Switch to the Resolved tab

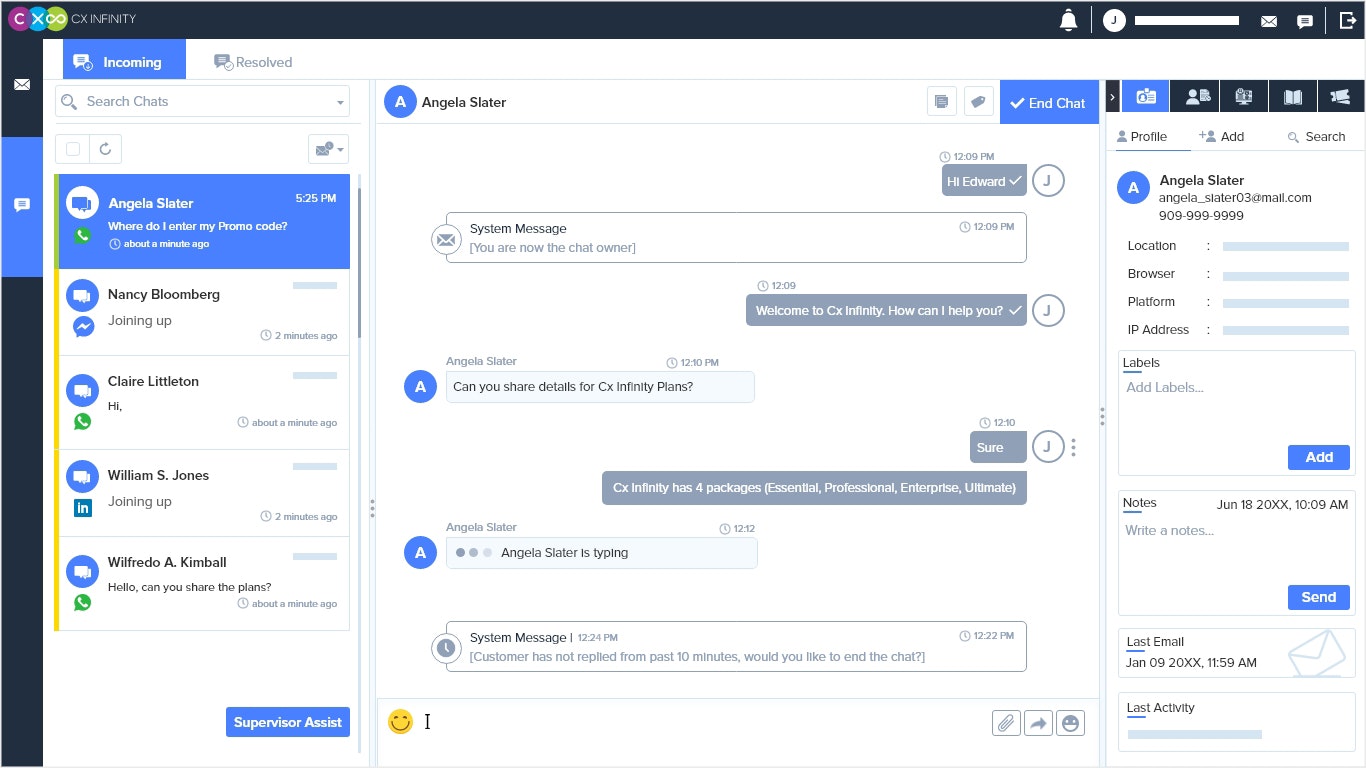253,62
